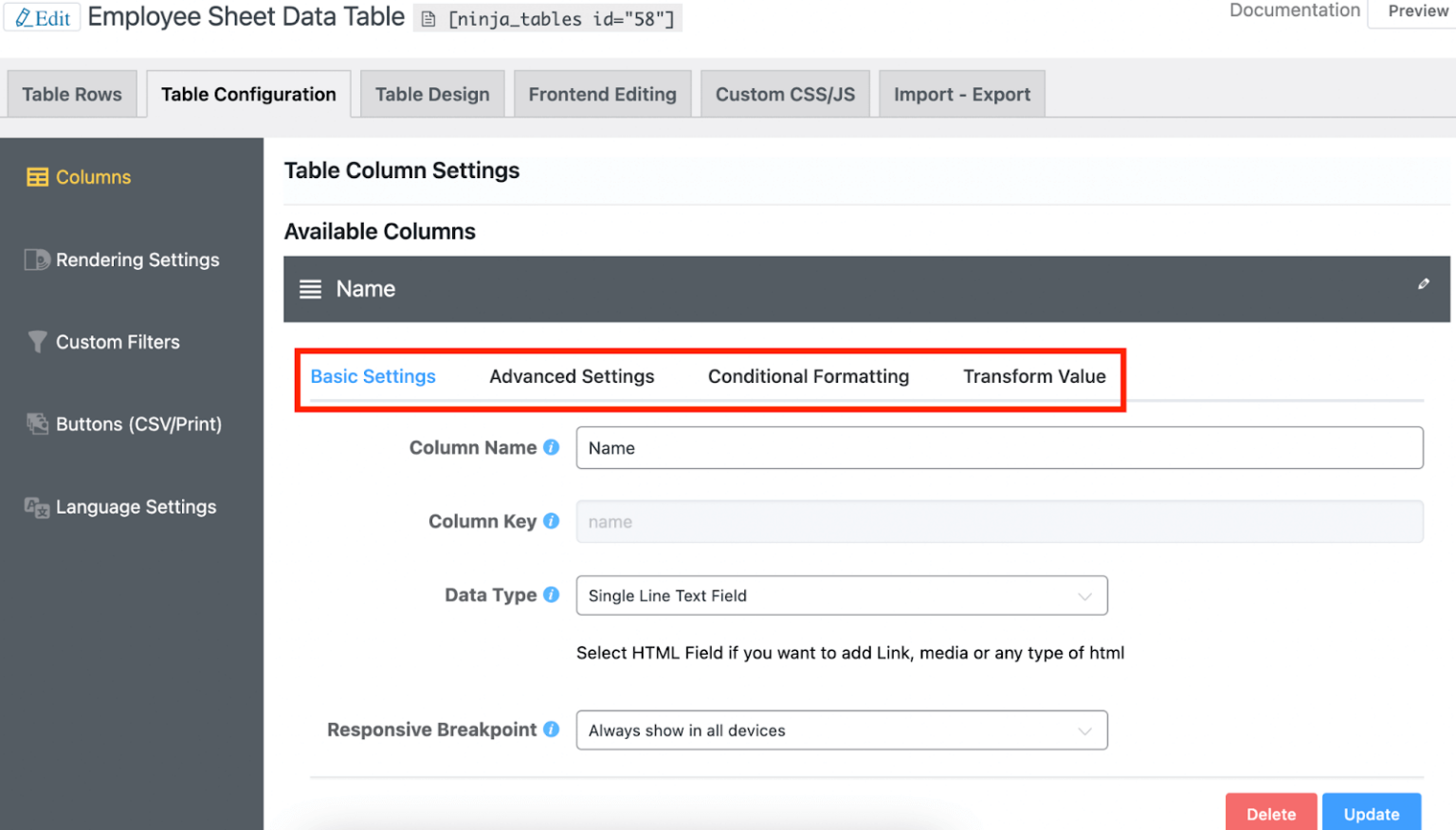Update the column settings

point(1371,813)
